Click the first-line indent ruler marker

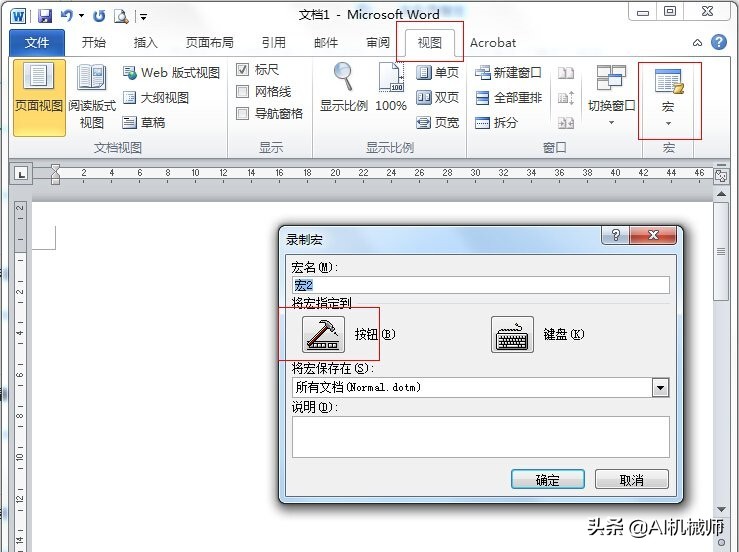tap(55, 168)
